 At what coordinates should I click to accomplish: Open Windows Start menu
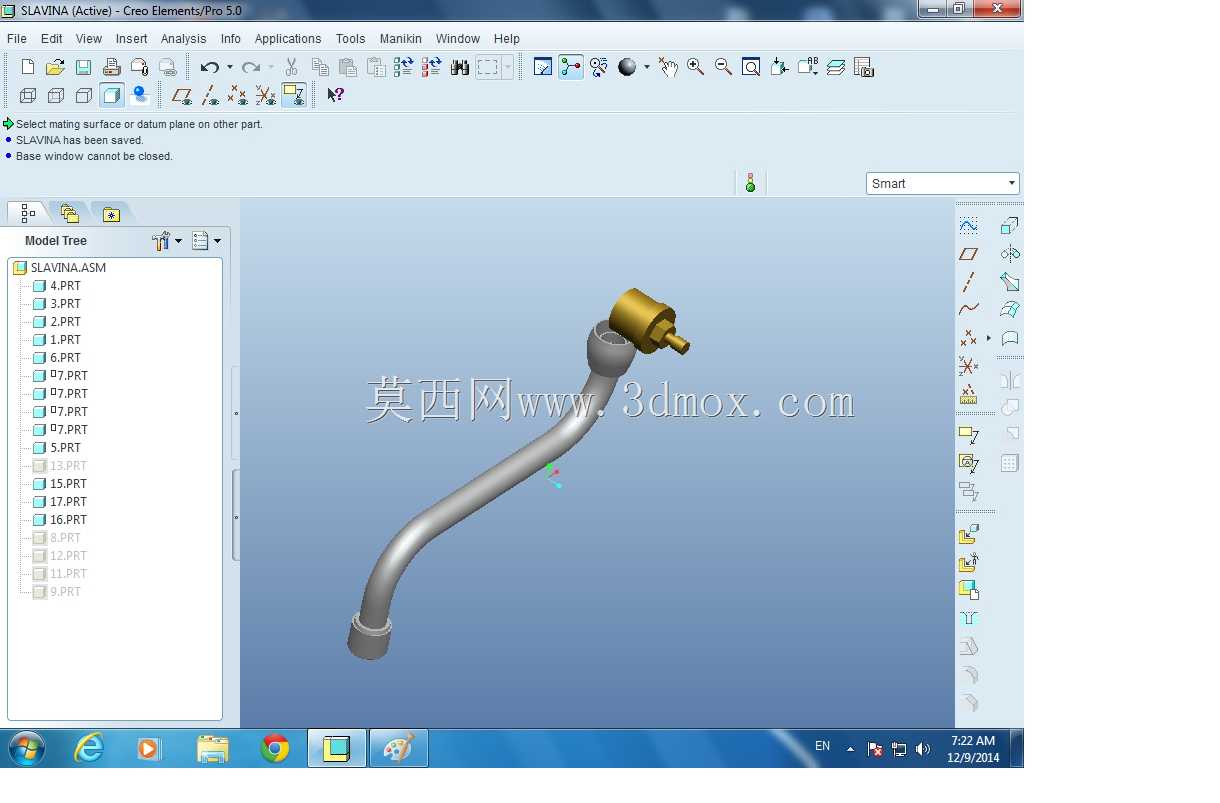pyautogui.click(x=25, y=748)
